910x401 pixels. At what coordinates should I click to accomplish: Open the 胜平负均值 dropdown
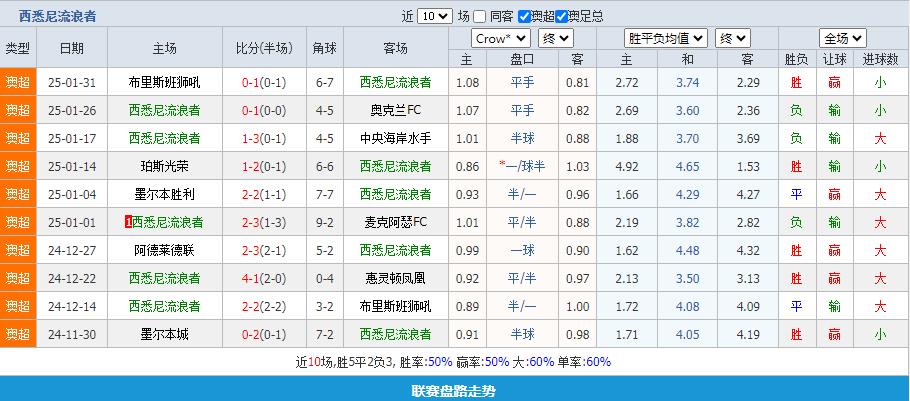coord(666,39)
